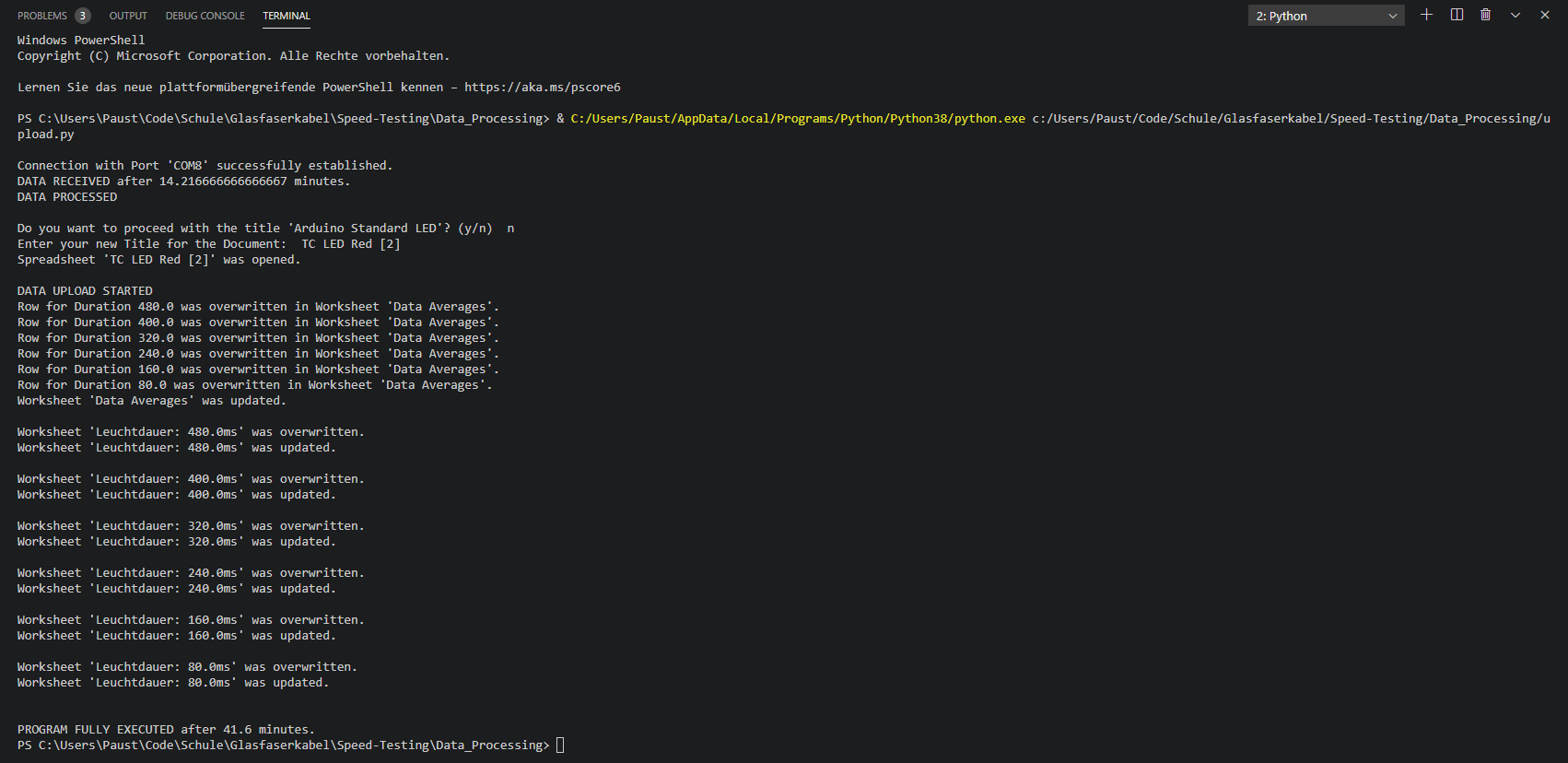Click the Problems count badge showing 3
This screenshot has width=1568, height=763.
(x=83, y=16)
